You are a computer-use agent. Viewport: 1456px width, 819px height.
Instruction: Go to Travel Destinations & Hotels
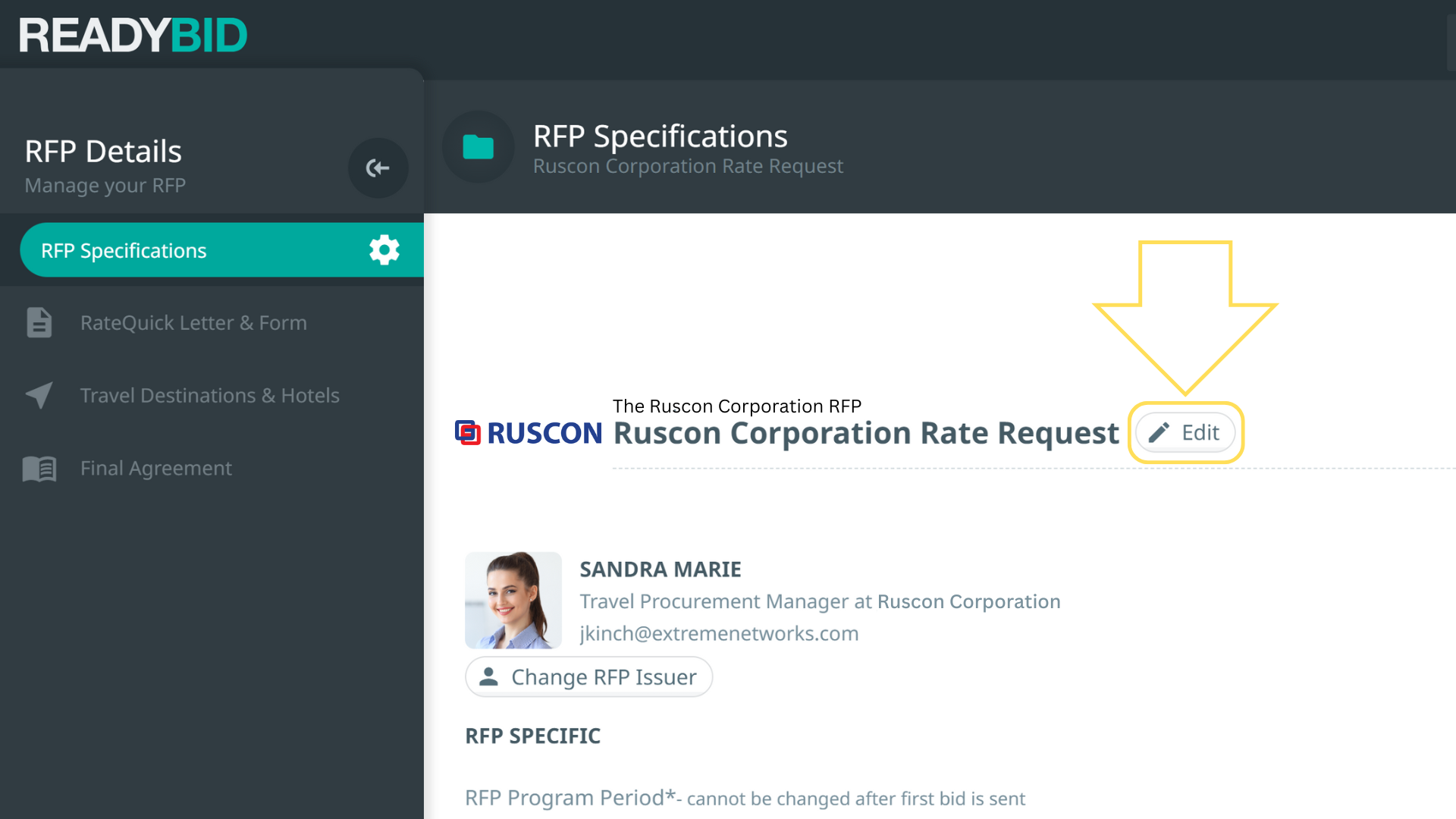point(209,396)
